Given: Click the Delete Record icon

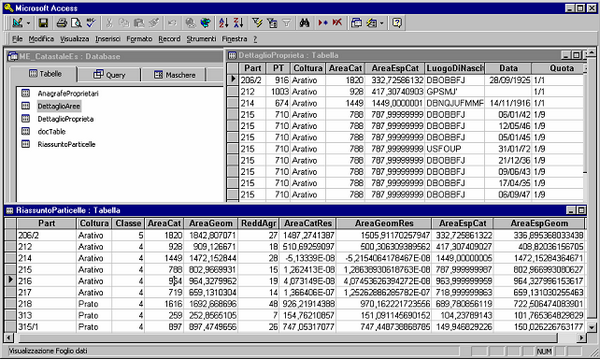Looking at the screenshot, I should click(337, 23).
